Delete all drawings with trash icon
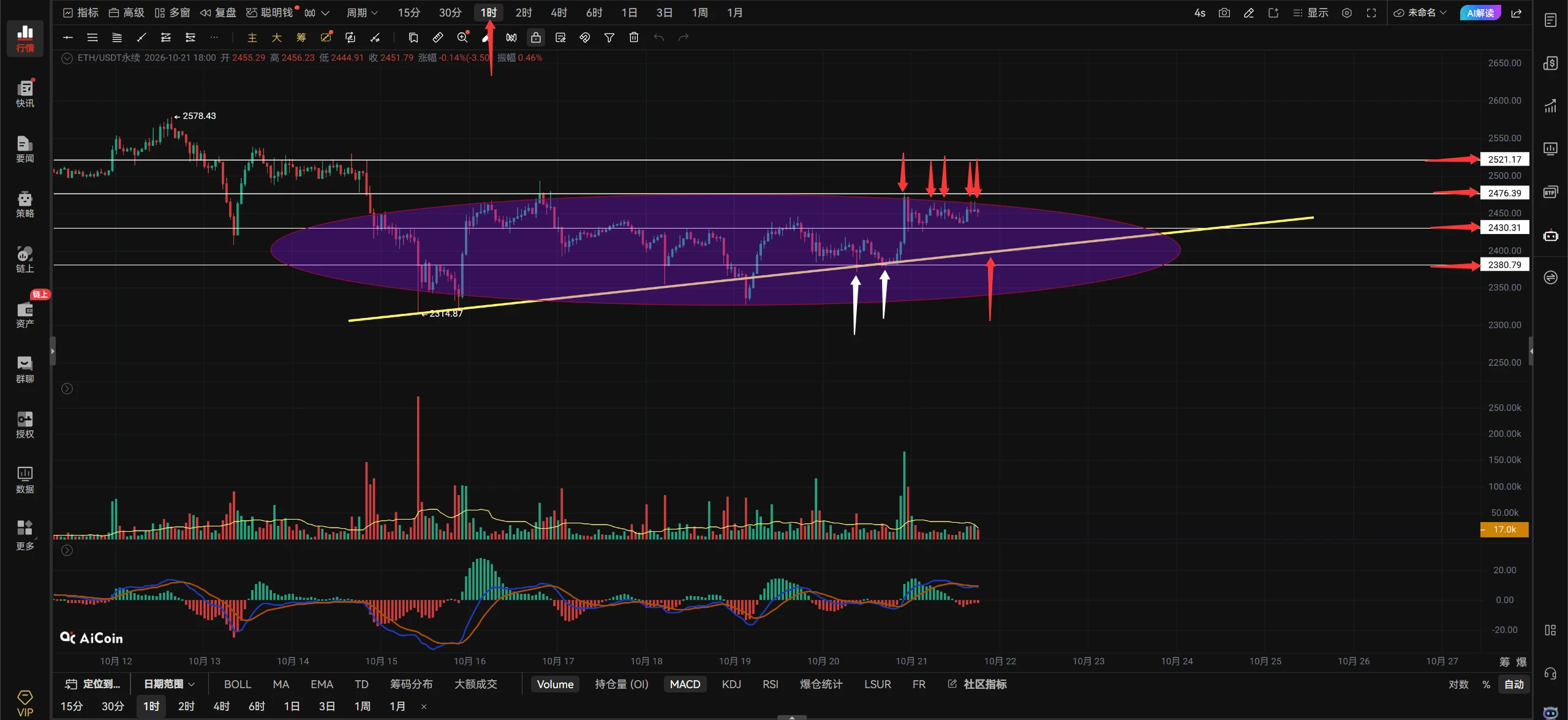Screen dimensions: 1568x720 634,38
